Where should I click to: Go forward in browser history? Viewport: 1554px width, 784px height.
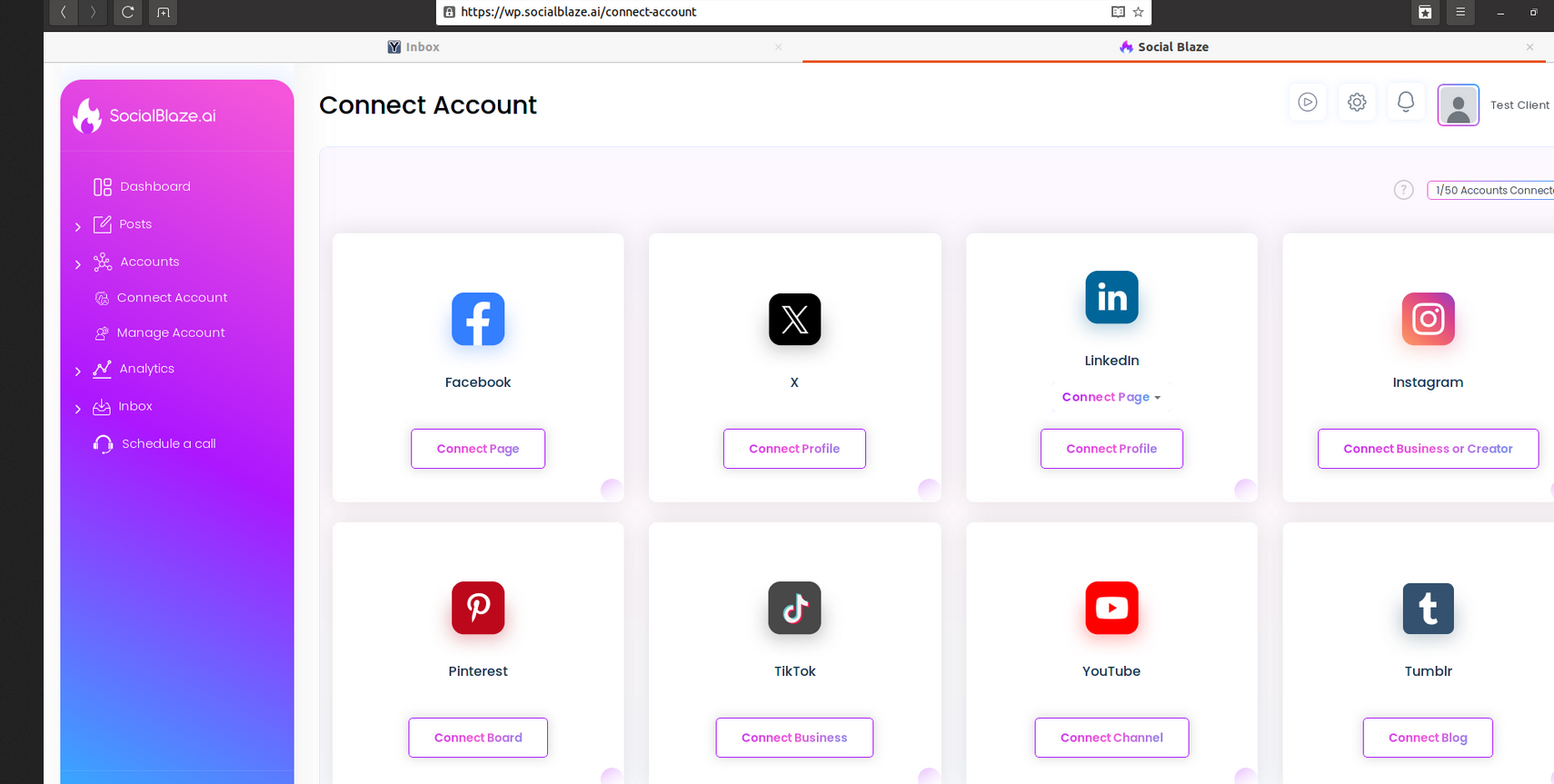pyautogui.click(x=93, y=12)
